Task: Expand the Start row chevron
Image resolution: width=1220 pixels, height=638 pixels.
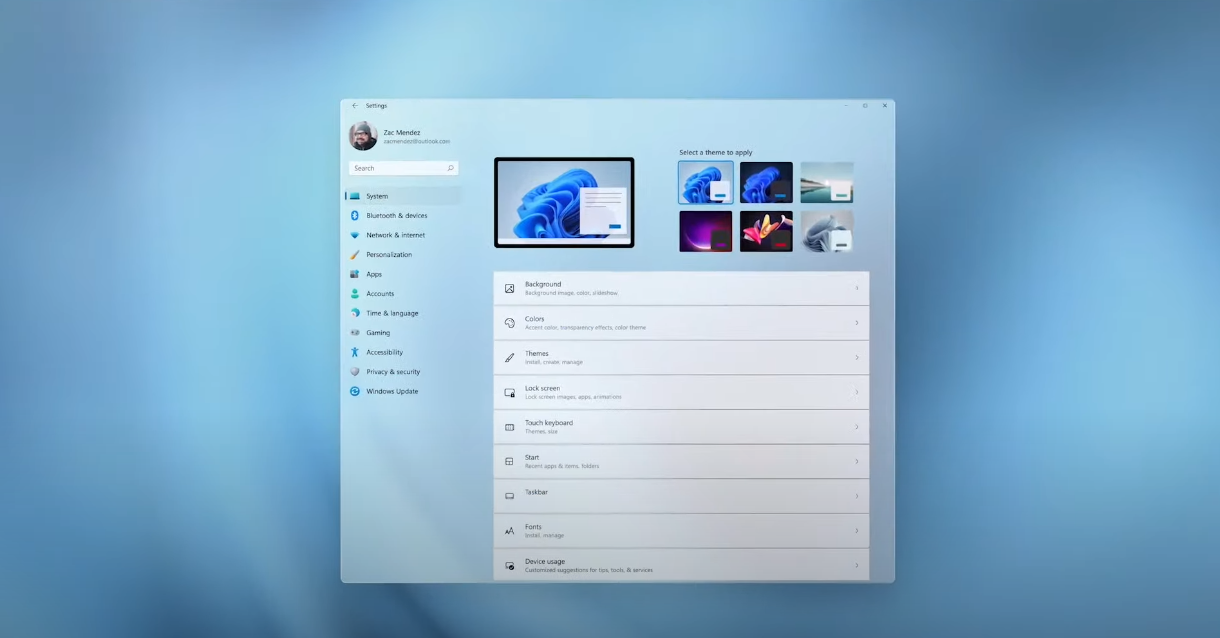Action: pos(857,462)
